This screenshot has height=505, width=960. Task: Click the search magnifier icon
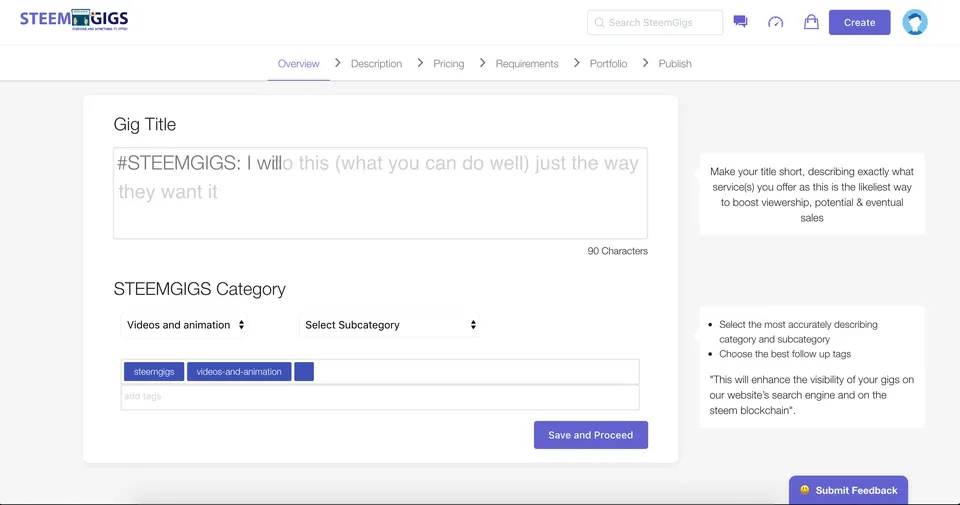click(x=599, y=23)
